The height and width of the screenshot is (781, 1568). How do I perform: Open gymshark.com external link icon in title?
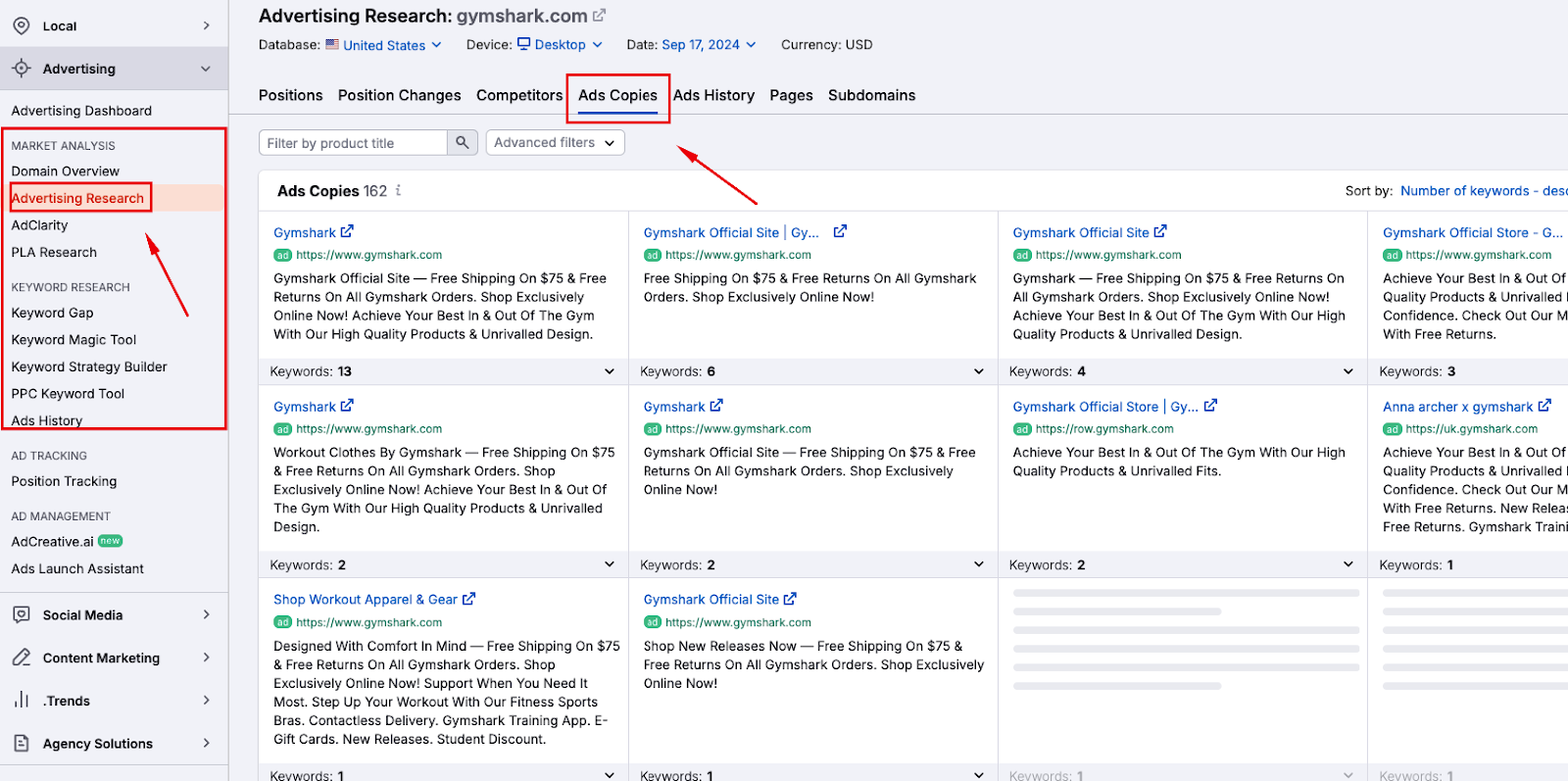coord(600,16)
